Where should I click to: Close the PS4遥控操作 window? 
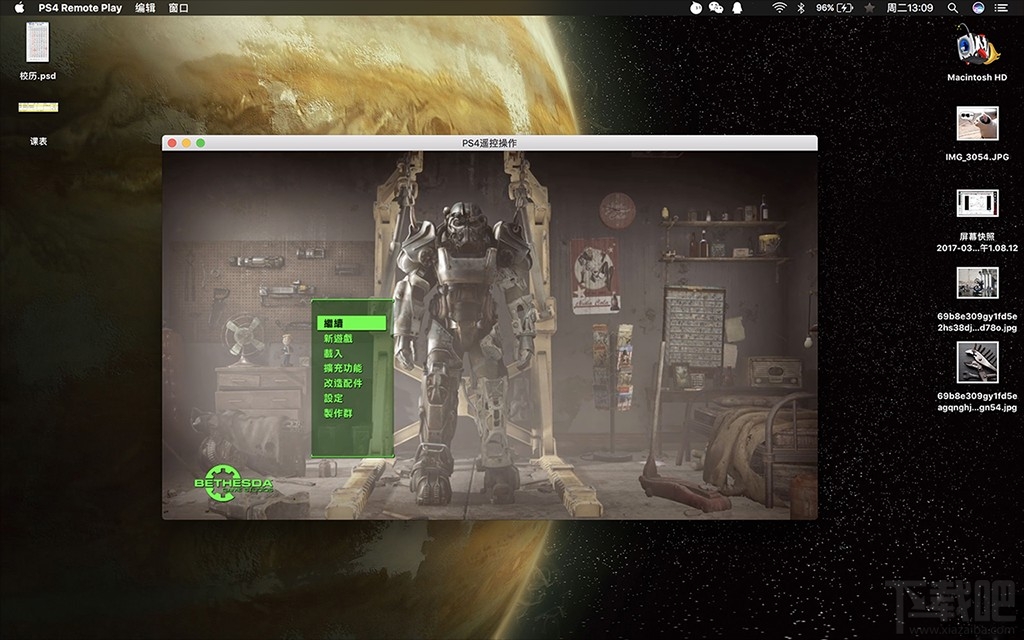tap(172, 142)
